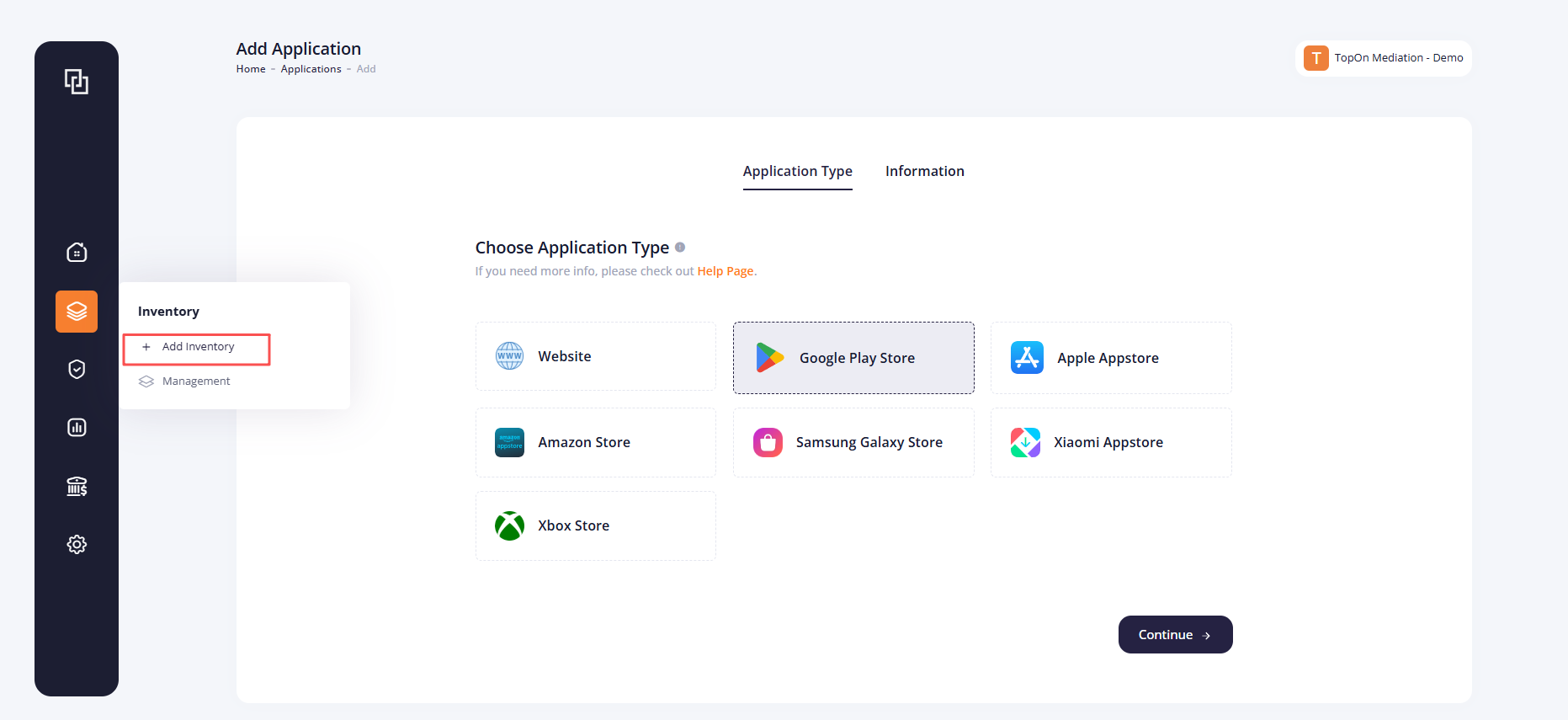The width and height of the screenshot is (1568, 720).
Task: Open the settings gear sidebar icon
Action: tap(77, 545)
